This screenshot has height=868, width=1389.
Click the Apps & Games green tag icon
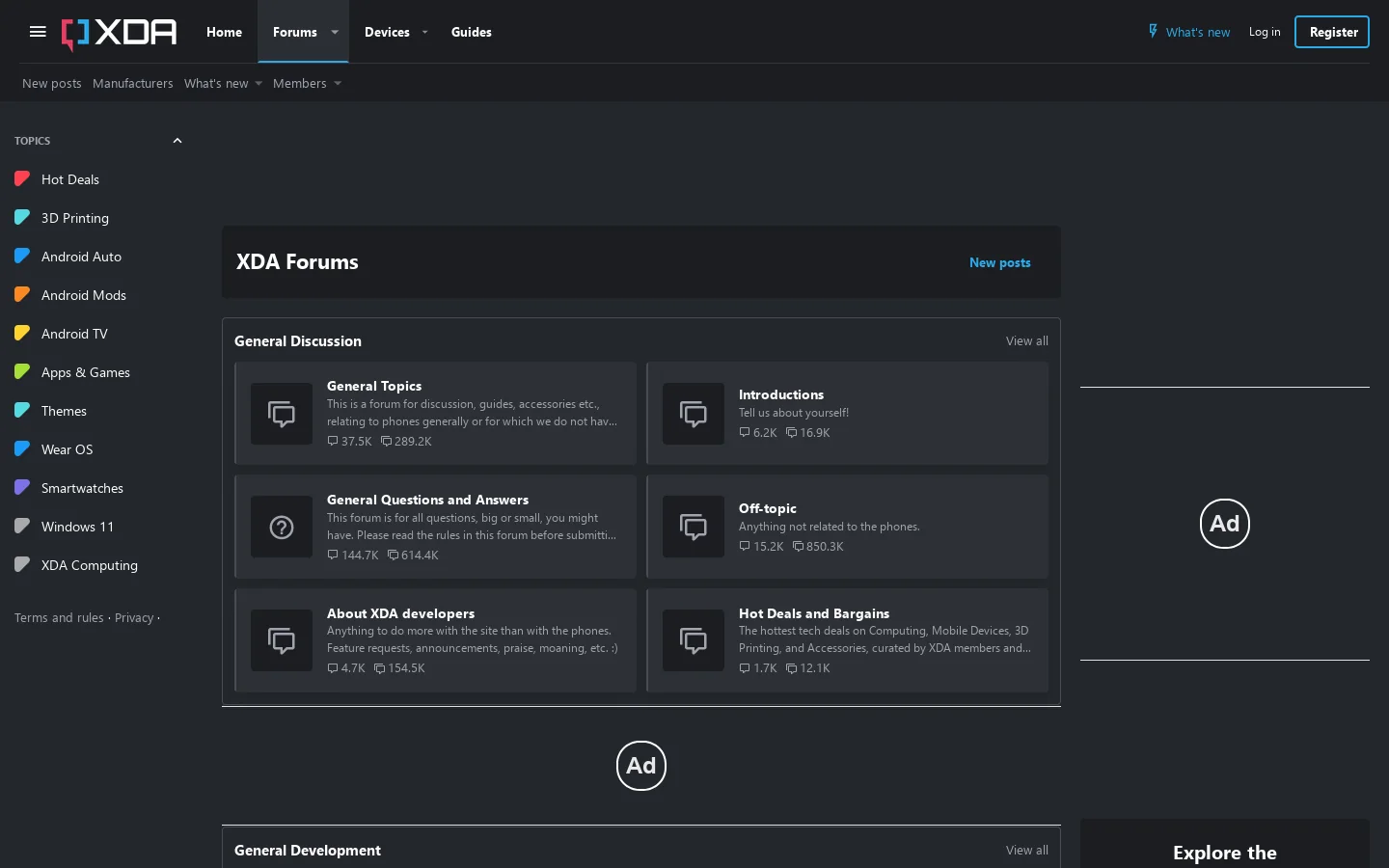pyautogui.click(x=22, y=371)
